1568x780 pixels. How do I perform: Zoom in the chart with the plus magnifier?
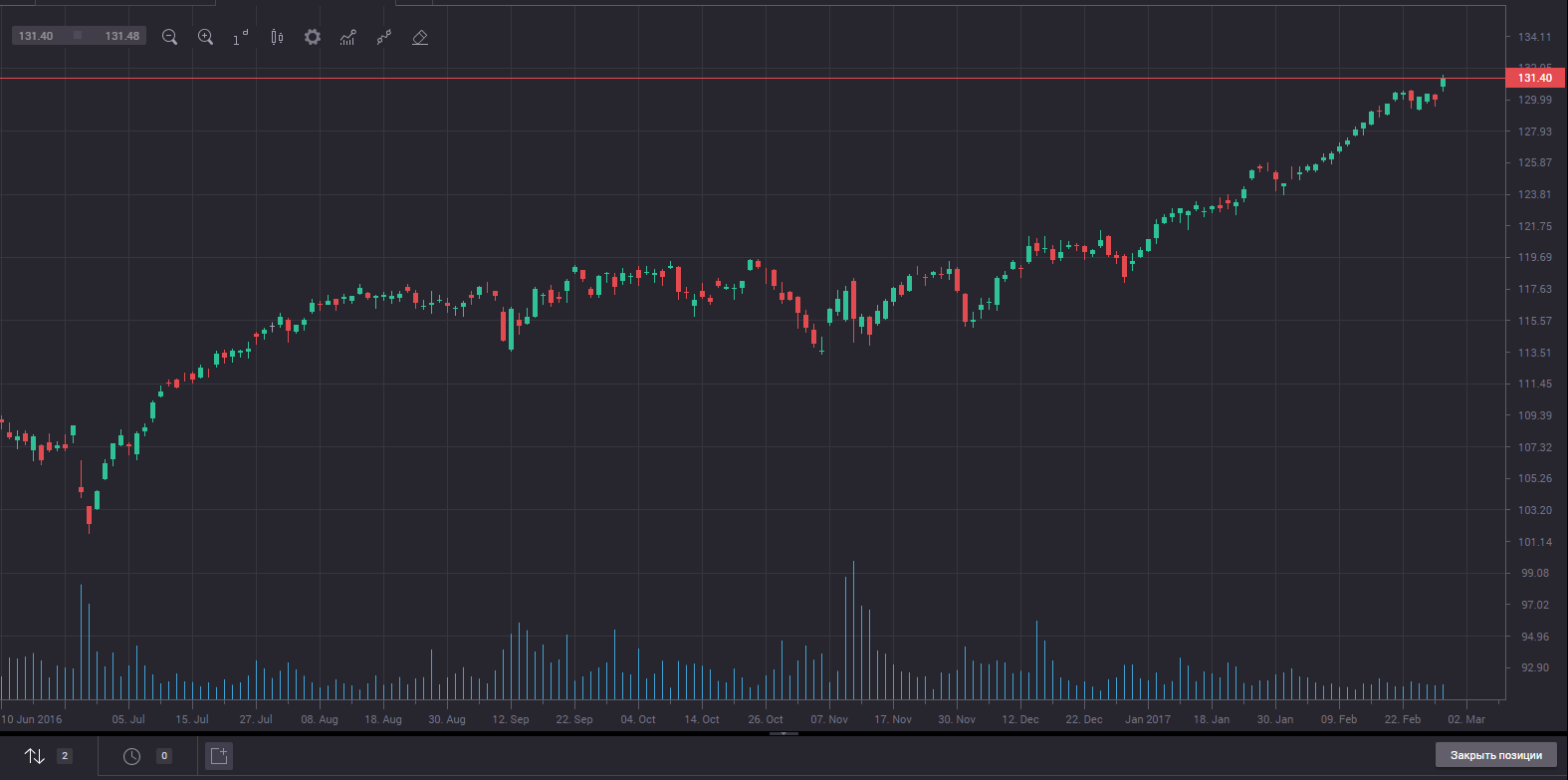click(x=206, y=37)
